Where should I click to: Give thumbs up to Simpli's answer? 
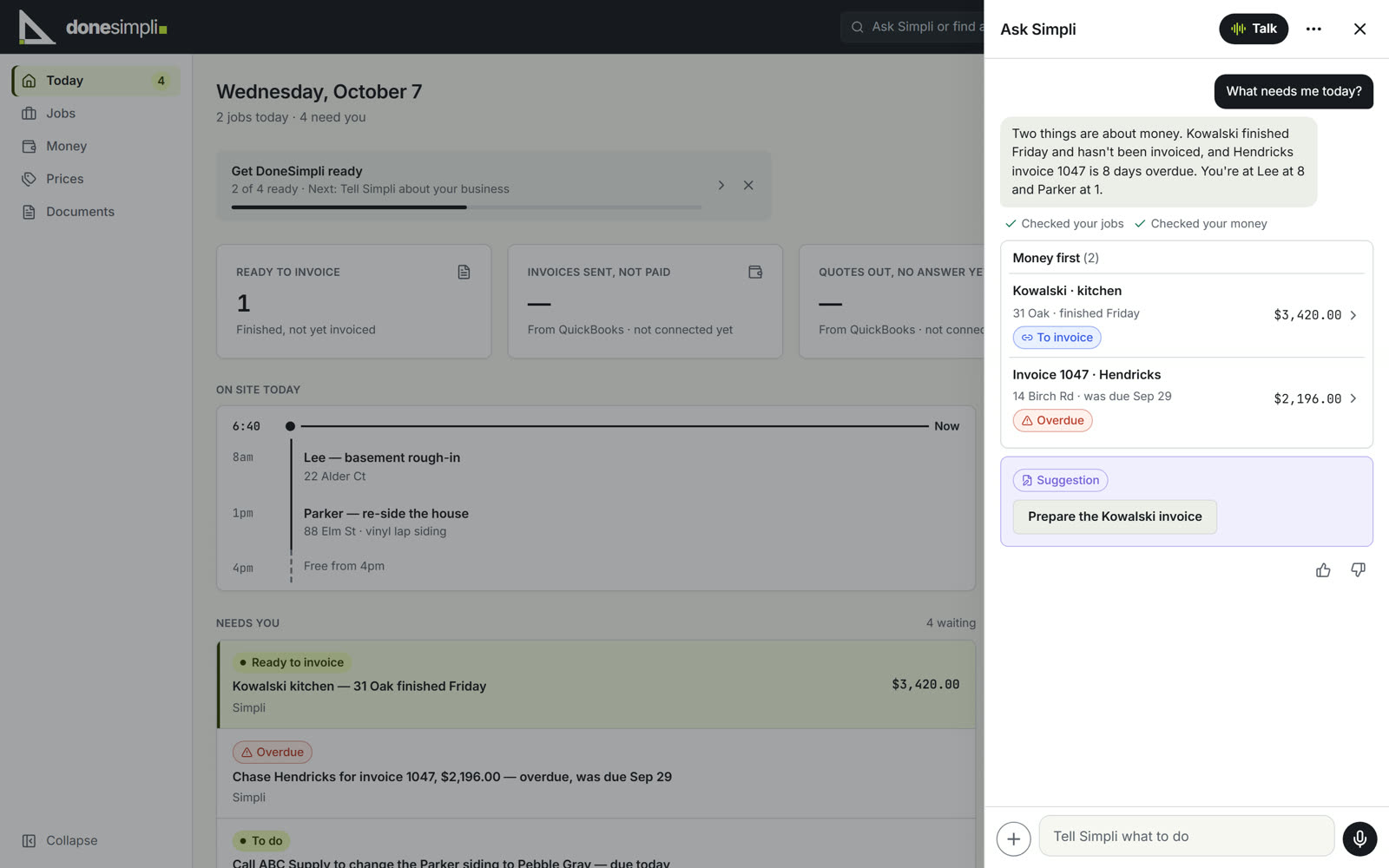click(x=1323, y=570)
